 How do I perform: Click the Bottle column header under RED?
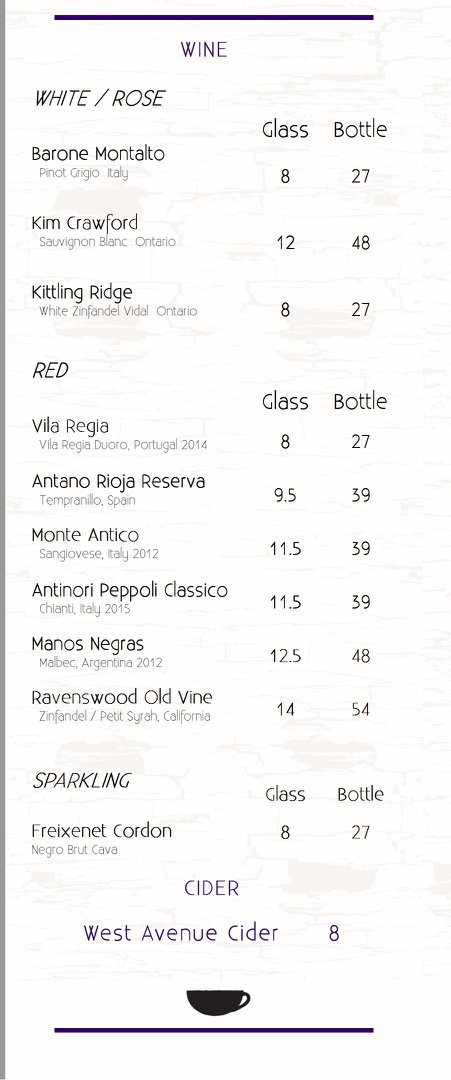pos(360,401)
